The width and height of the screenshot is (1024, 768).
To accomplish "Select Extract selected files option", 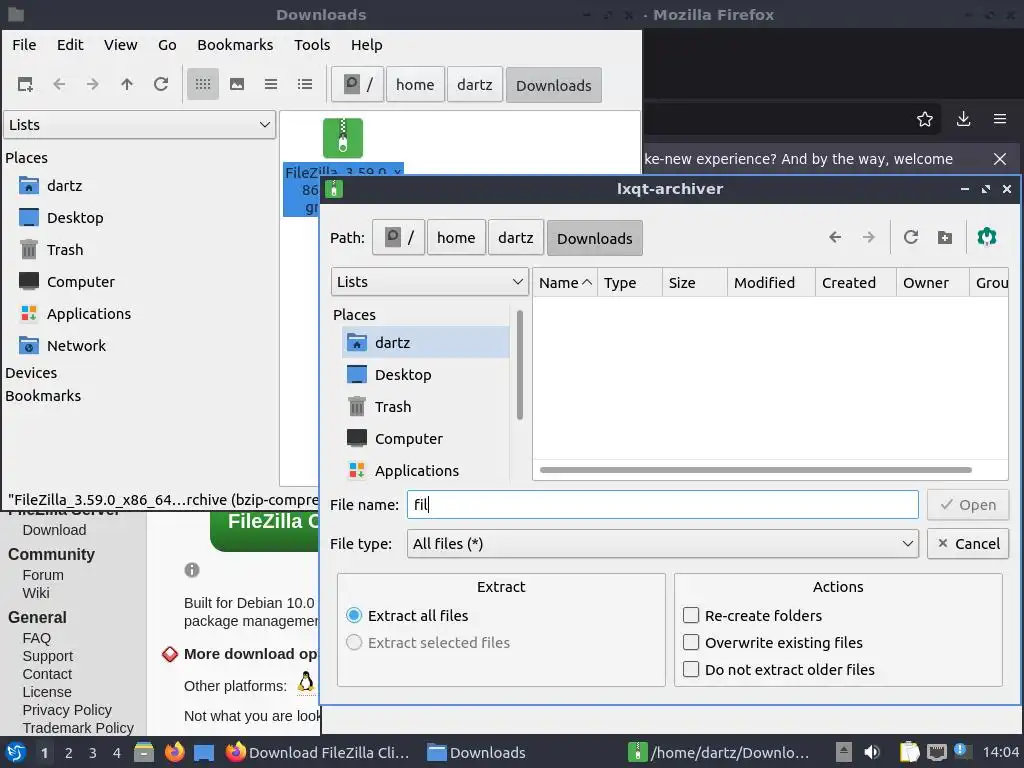I will click(x=428, y=643).
